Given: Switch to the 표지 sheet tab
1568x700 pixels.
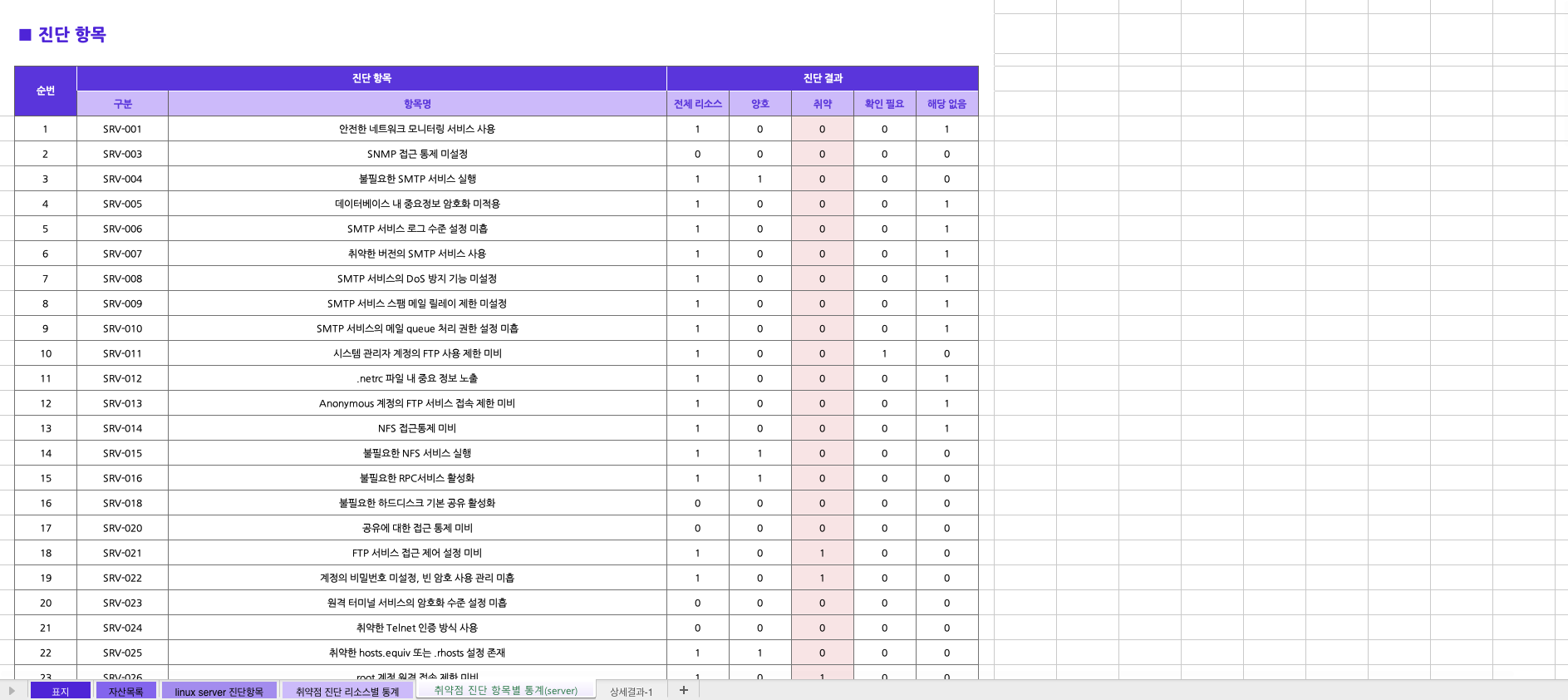Looking at the screenshot, I should click(x=61, y=692).
